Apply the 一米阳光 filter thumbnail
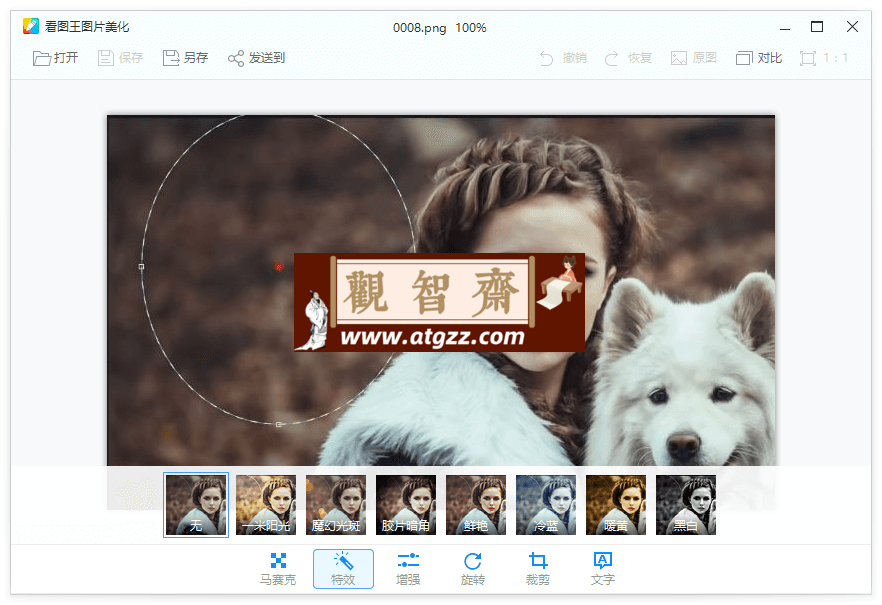The width and height of the screenshot is (882, 605). (x=266, y=505)
